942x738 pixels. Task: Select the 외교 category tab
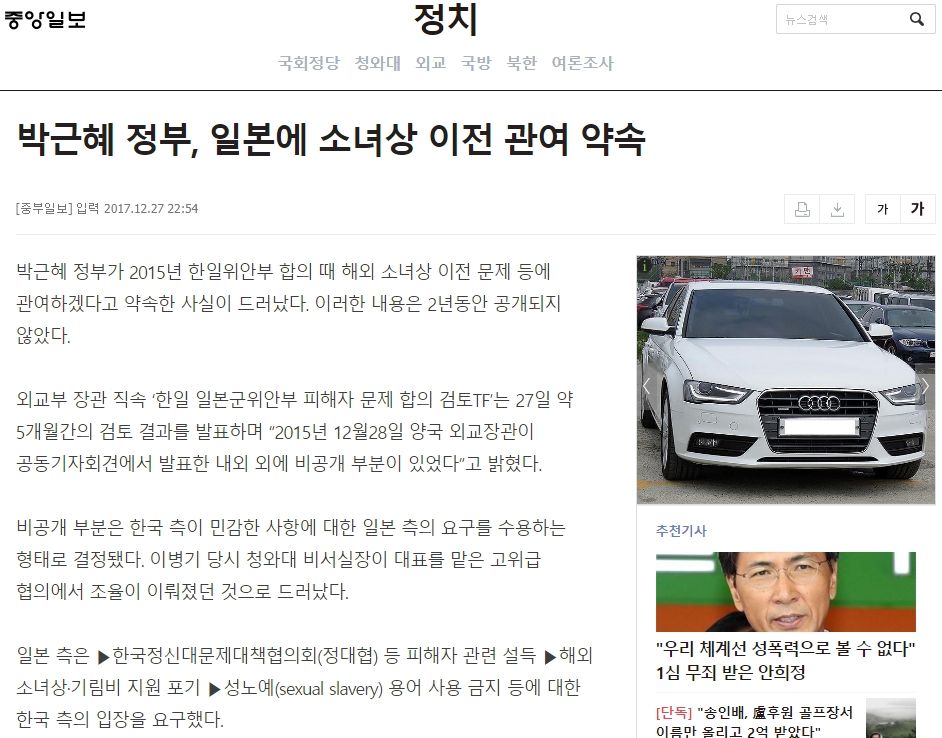(430, 63)
